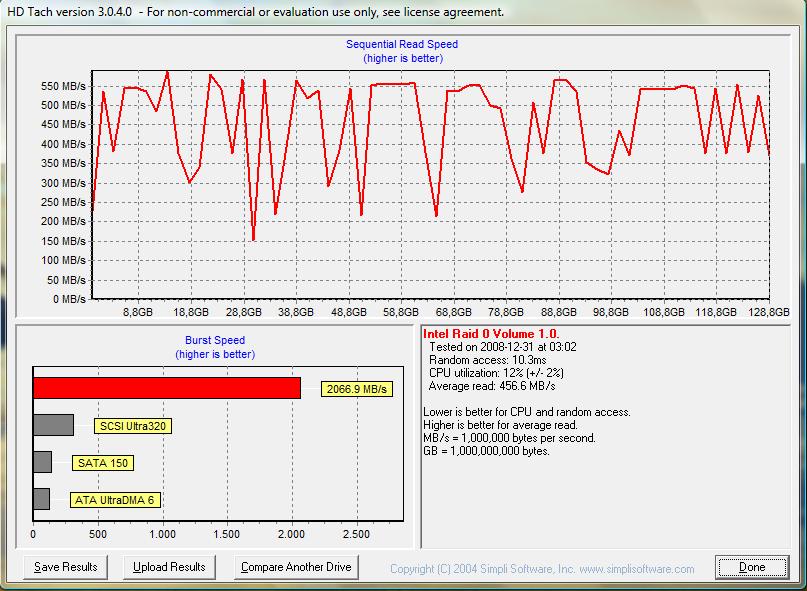Click the 'Higher is better for average read' line
The height and width of the screenshot is (591, 807).
(500, 425)
